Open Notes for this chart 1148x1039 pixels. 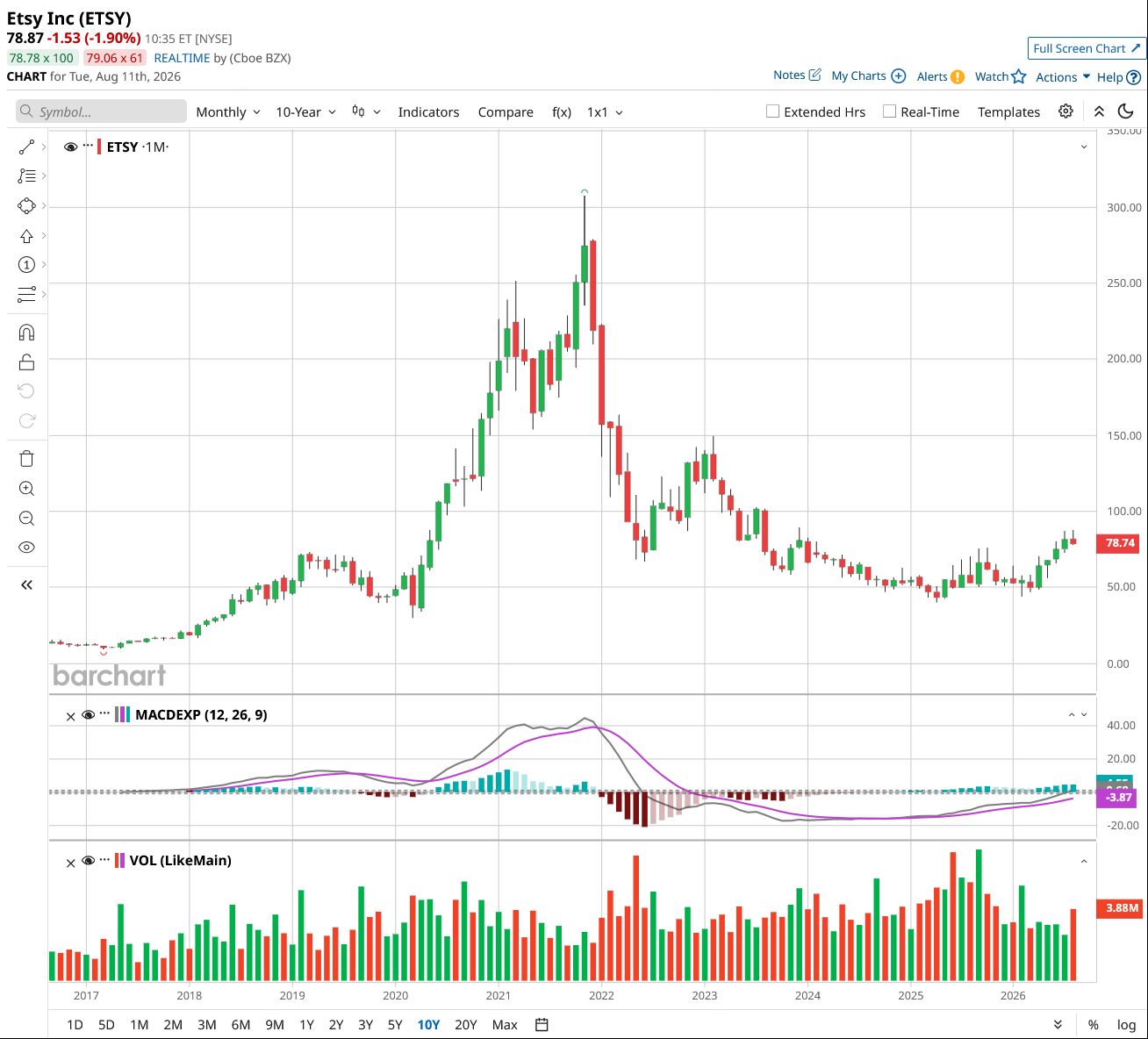point(797,75)
